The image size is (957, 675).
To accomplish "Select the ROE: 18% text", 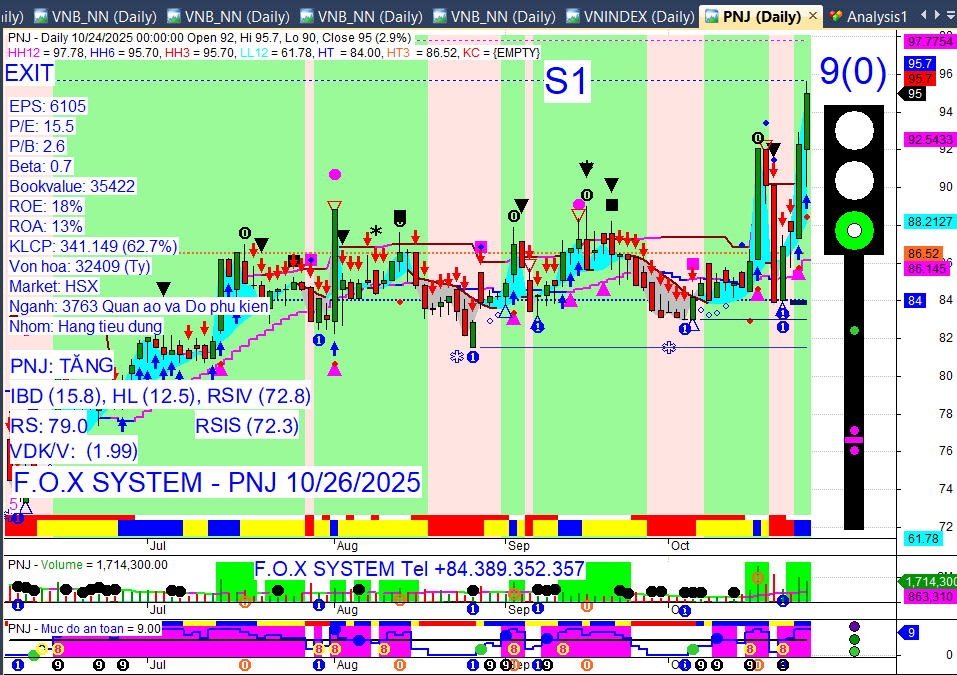I will click(46, 206).
